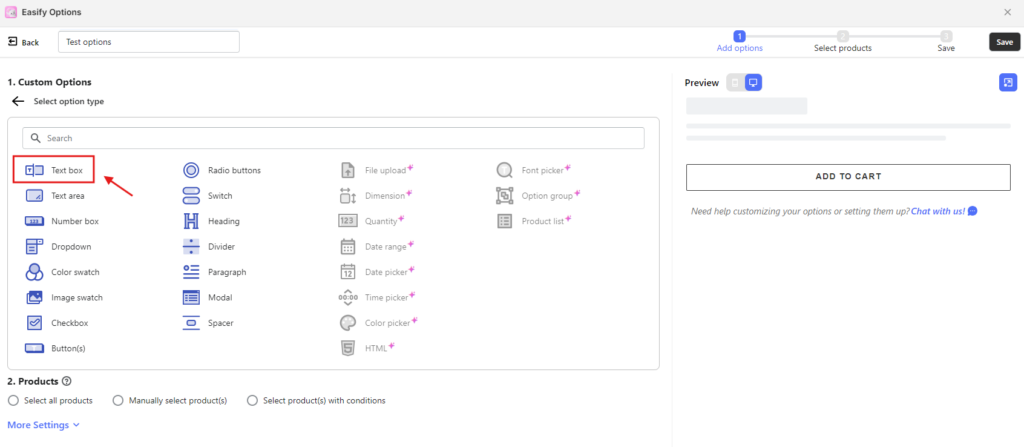Go to step 2 Select products
Screen dimensions: 1024x447
[x=842, y=42]
